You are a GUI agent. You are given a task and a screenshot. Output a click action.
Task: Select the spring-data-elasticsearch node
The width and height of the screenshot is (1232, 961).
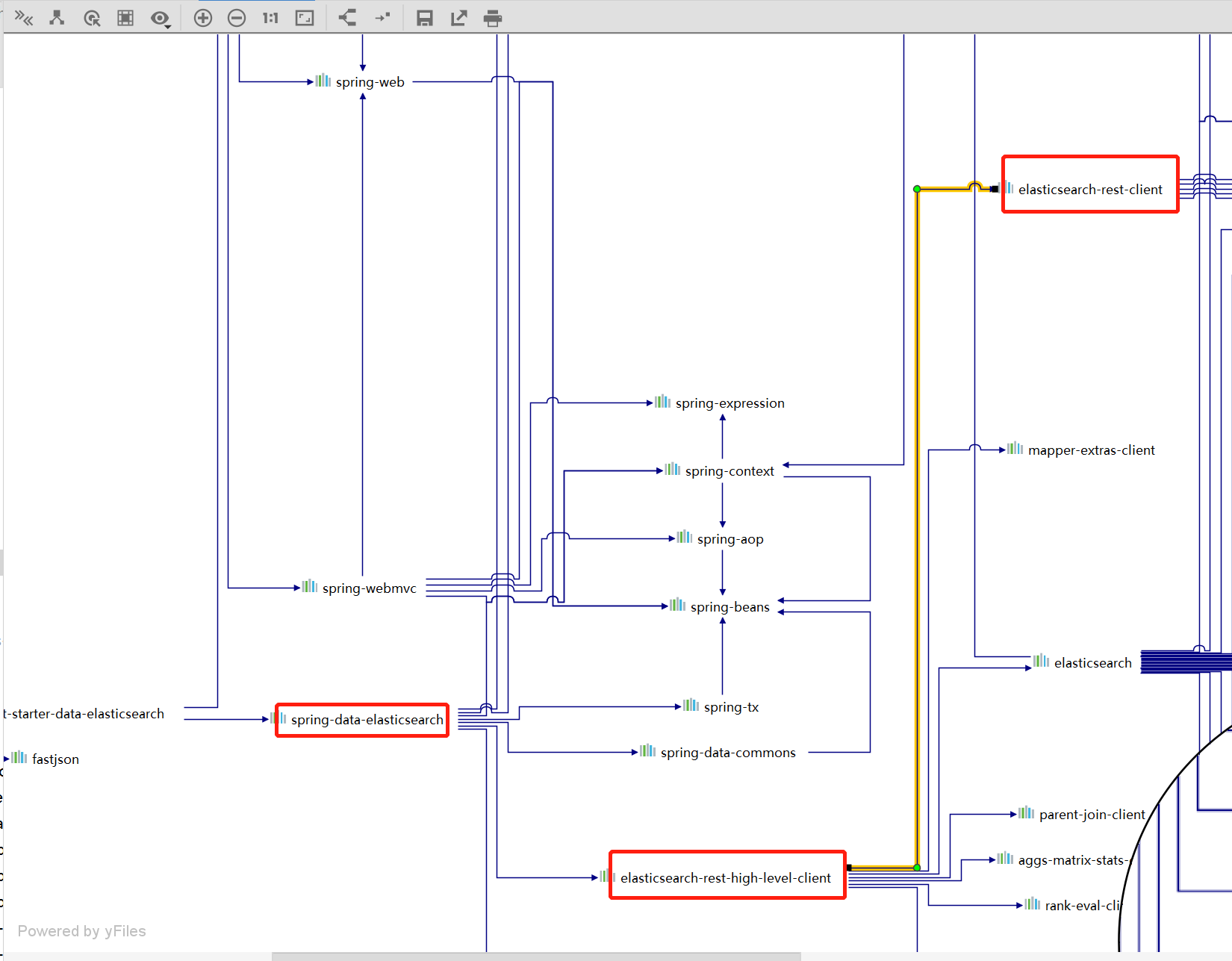[x=366, y=720]
